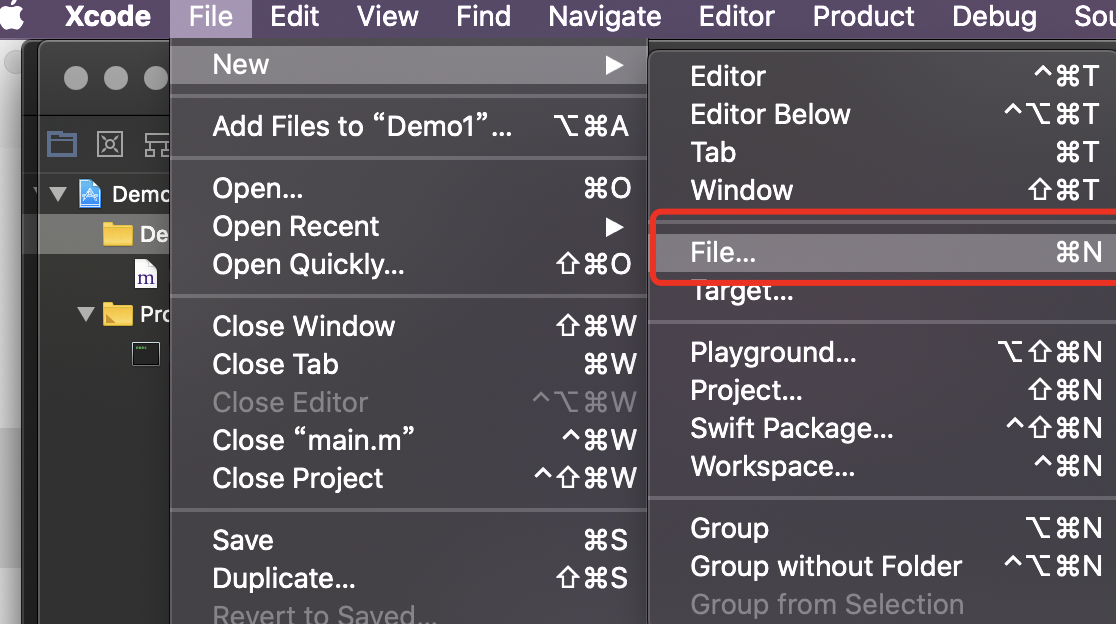This screenshot has height=624, width=1116.
Task: Open the Product menu
Action: [x=863, y=16]
